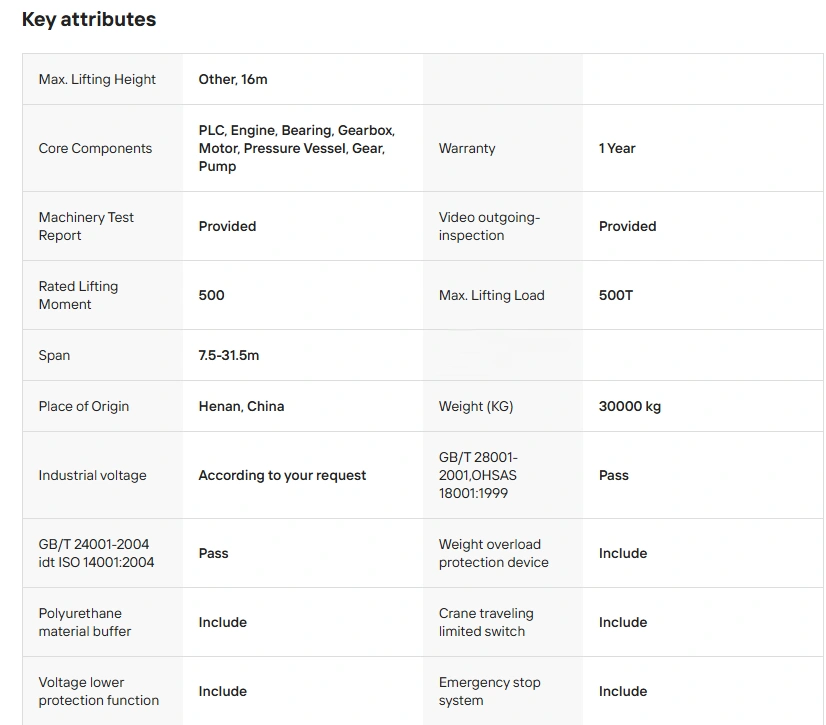Select the "According to your request" voltage value
The width and height of the screenshot is (826, 725).
click(x=282, y=475)
